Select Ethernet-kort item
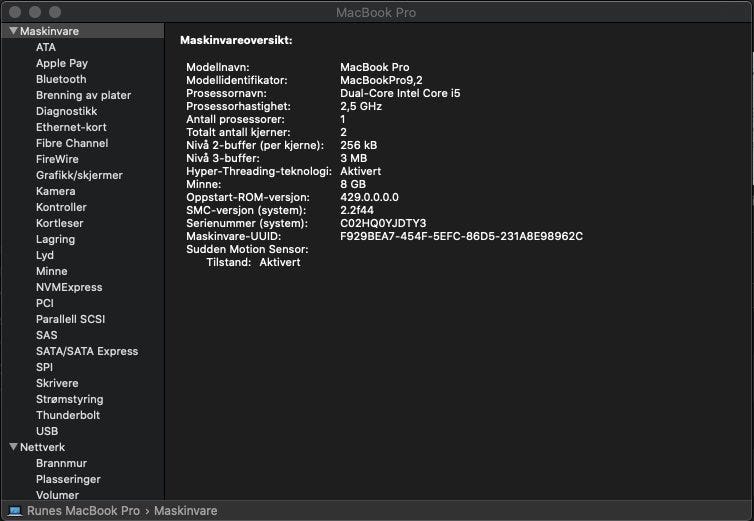 click(71, 127)
